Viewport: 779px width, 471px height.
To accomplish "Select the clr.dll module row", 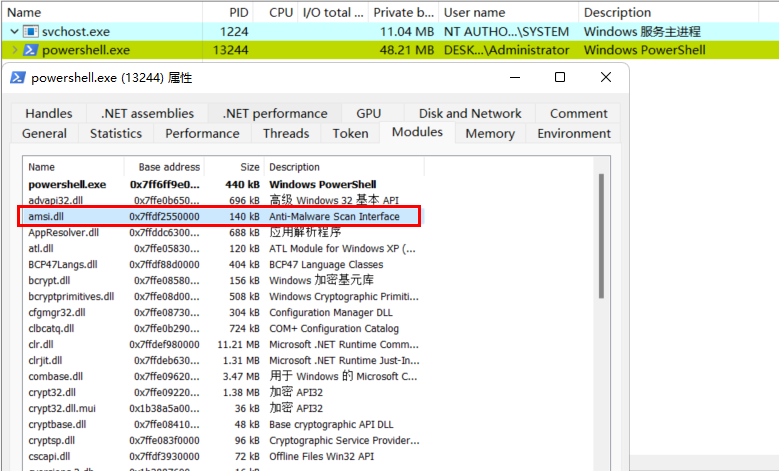I will [x=223, y=344].
